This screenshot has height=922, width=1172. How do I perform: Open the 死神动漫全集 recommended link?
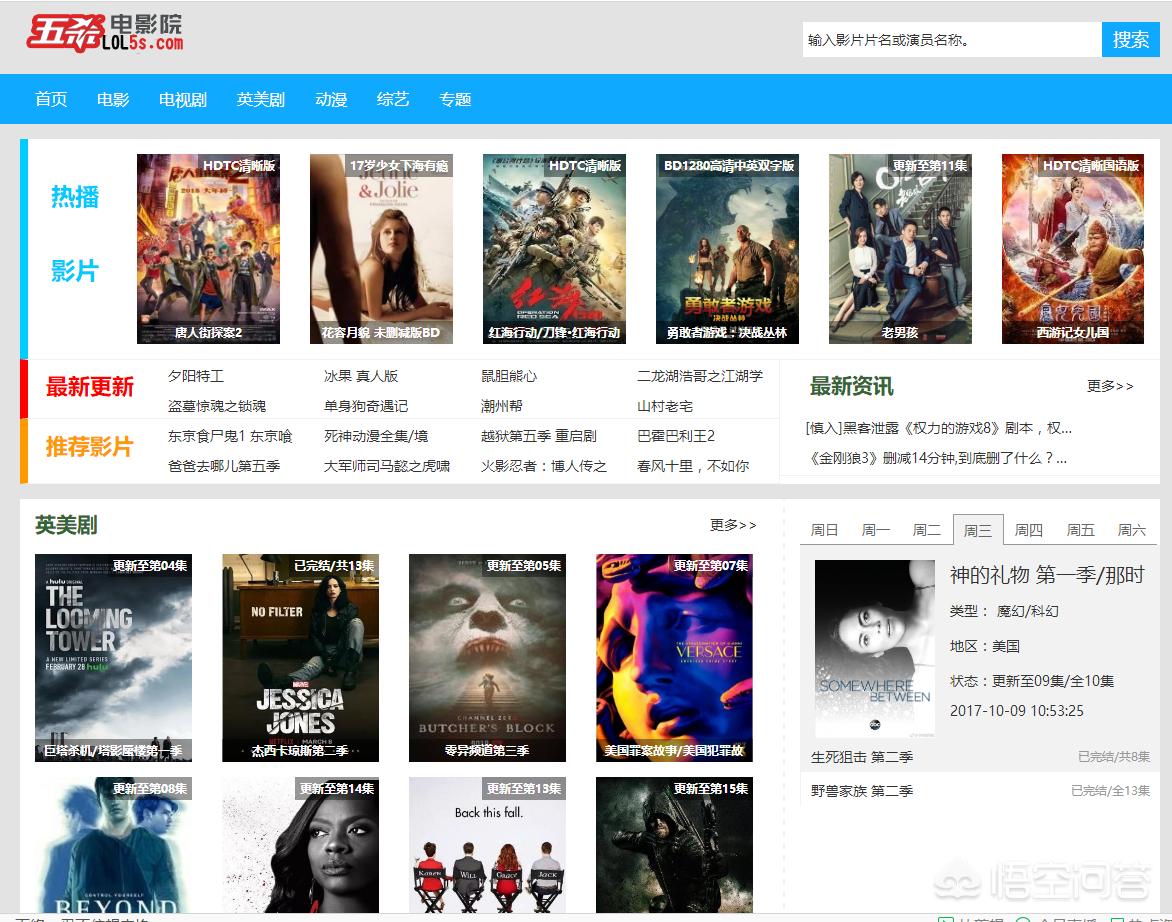376,436
